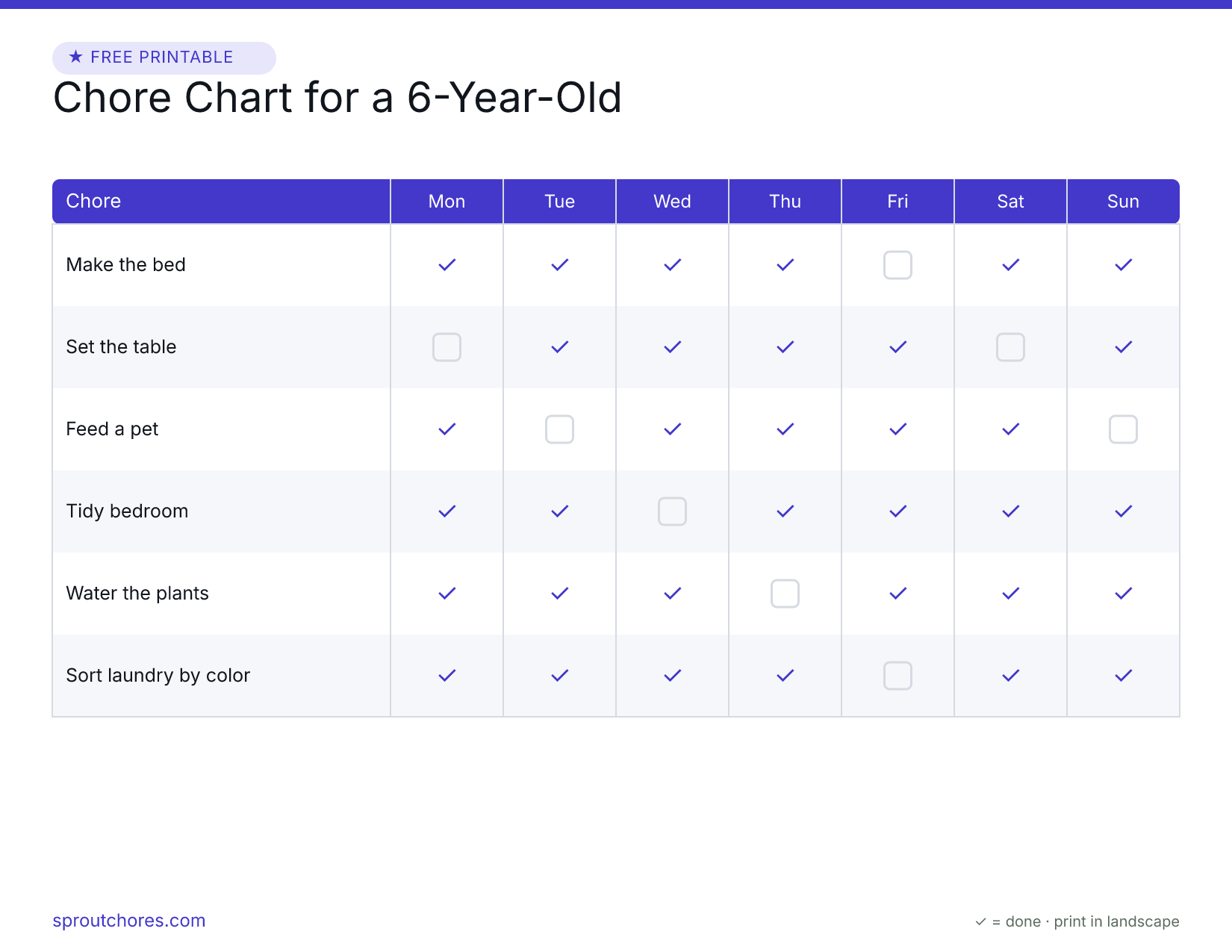Check the empty Sort laundry Friday box
This screenshot has width=1232, height=952.
pos(897,676)
